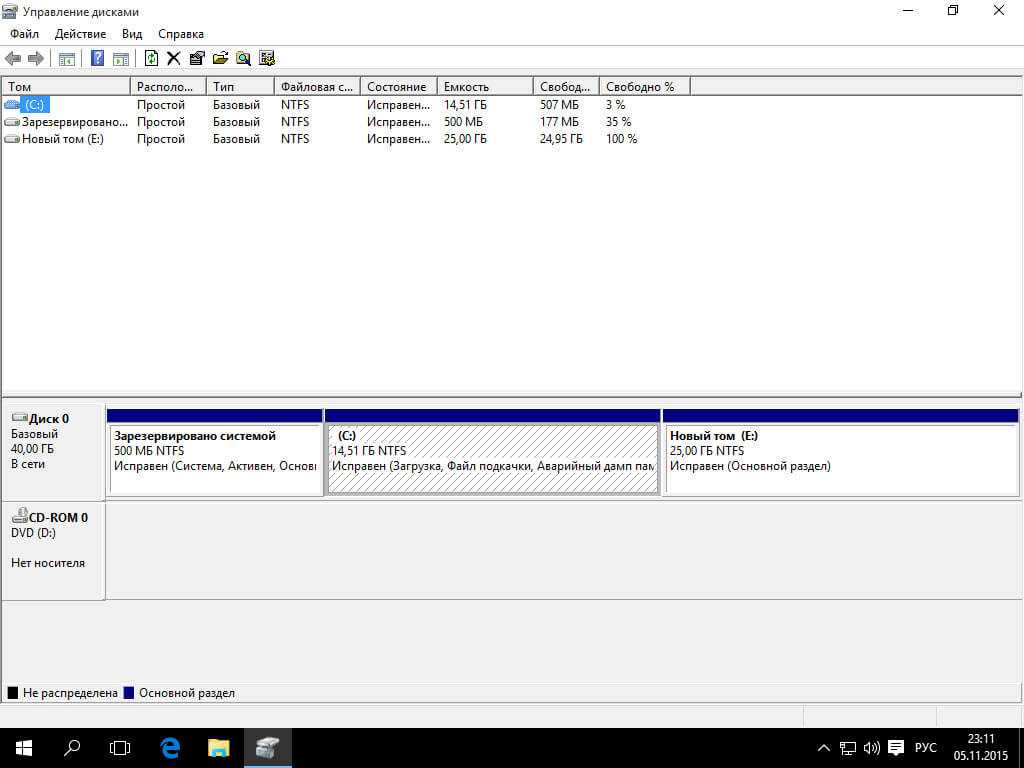The width and height of the screenshot is (1024, 768).
Task: Click the blue question mark Help icon
Action: pyautogui.click(x=98, y=59)
